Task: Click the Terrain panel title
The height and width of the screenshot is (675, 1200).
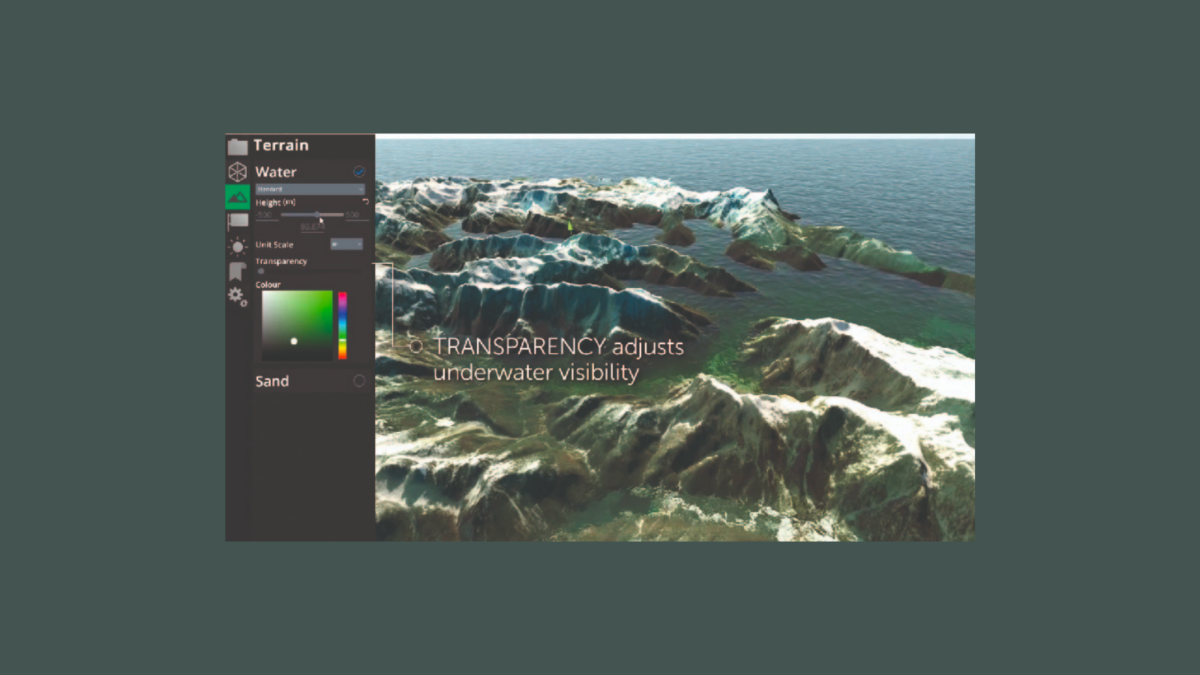Action: click(x=281, y=146)
